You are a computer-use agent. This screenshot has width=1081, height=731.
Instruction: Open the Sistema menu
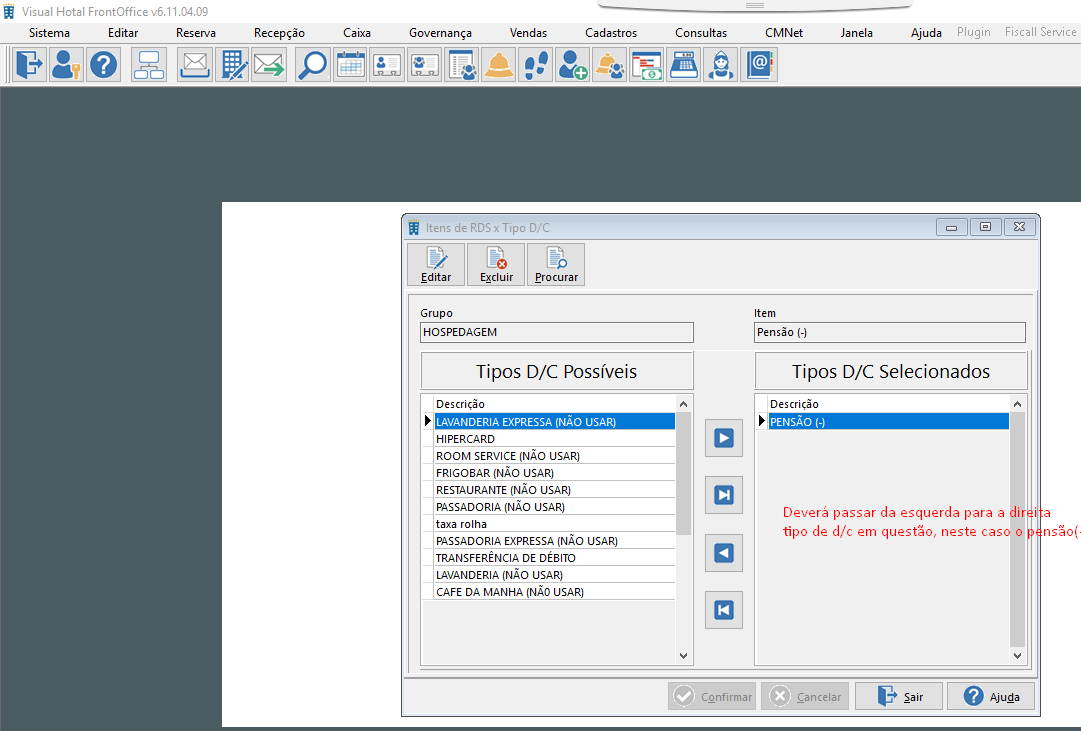click(x=49, y=33)
